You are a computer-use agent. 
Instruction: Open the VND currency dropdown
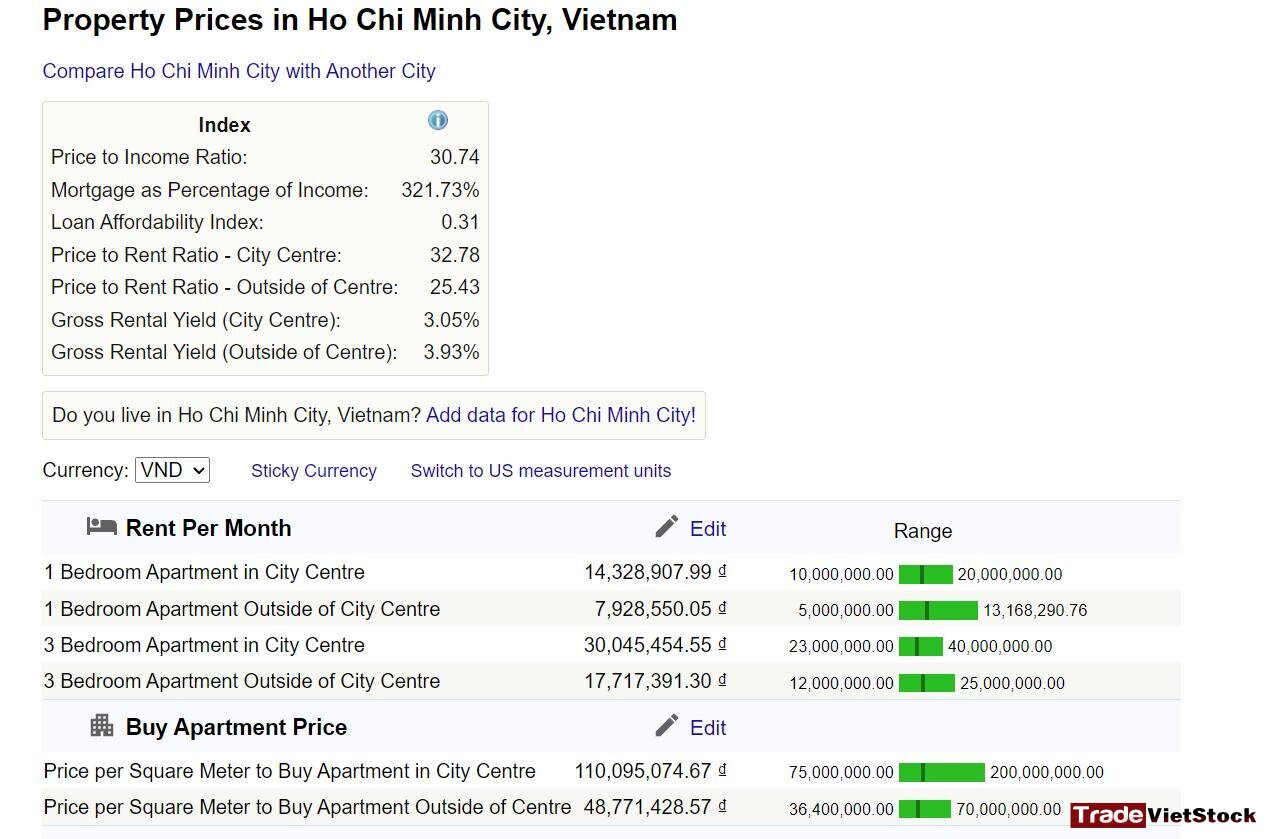[172, 470]
